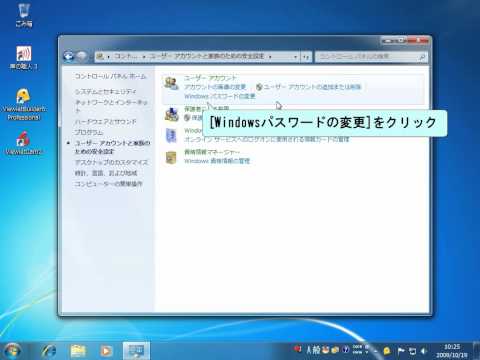The height and width of the screenshot is (360, 480).
Task: Open the ごみ箱 recycle bin desktop icon
Action: pyautogui.click(x=24, y=11)
